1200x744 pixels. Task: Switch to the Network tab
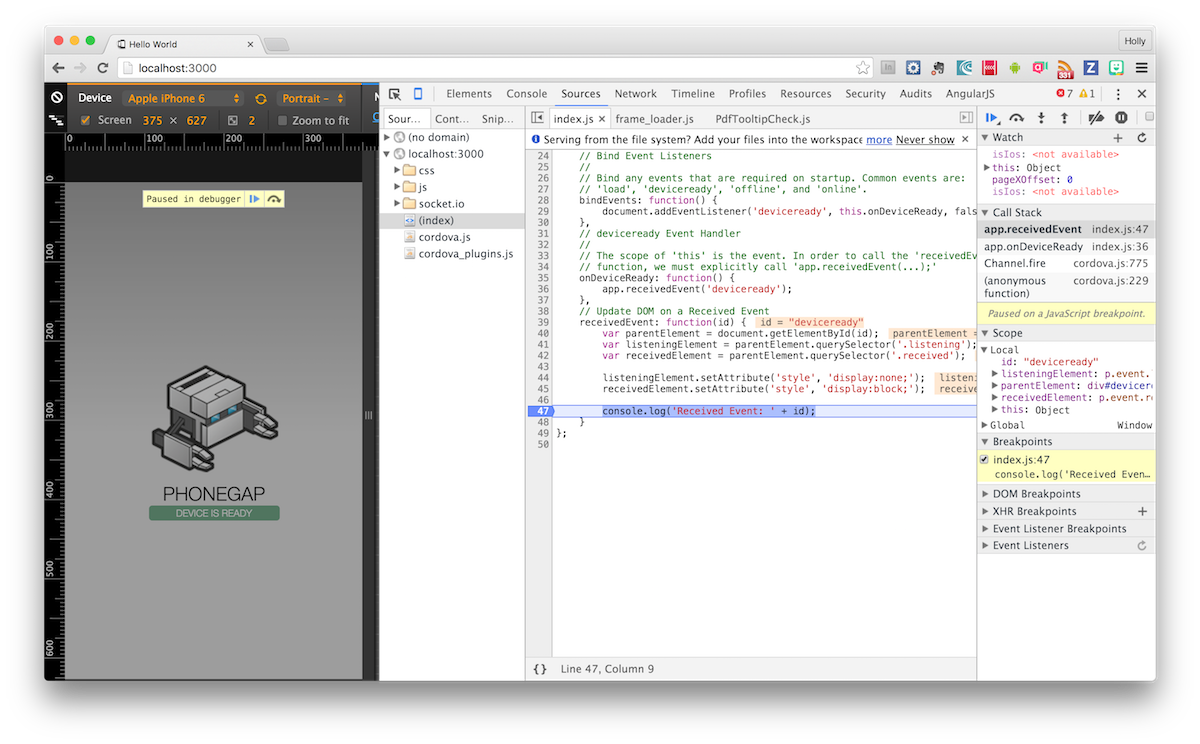tap(635, 94)
